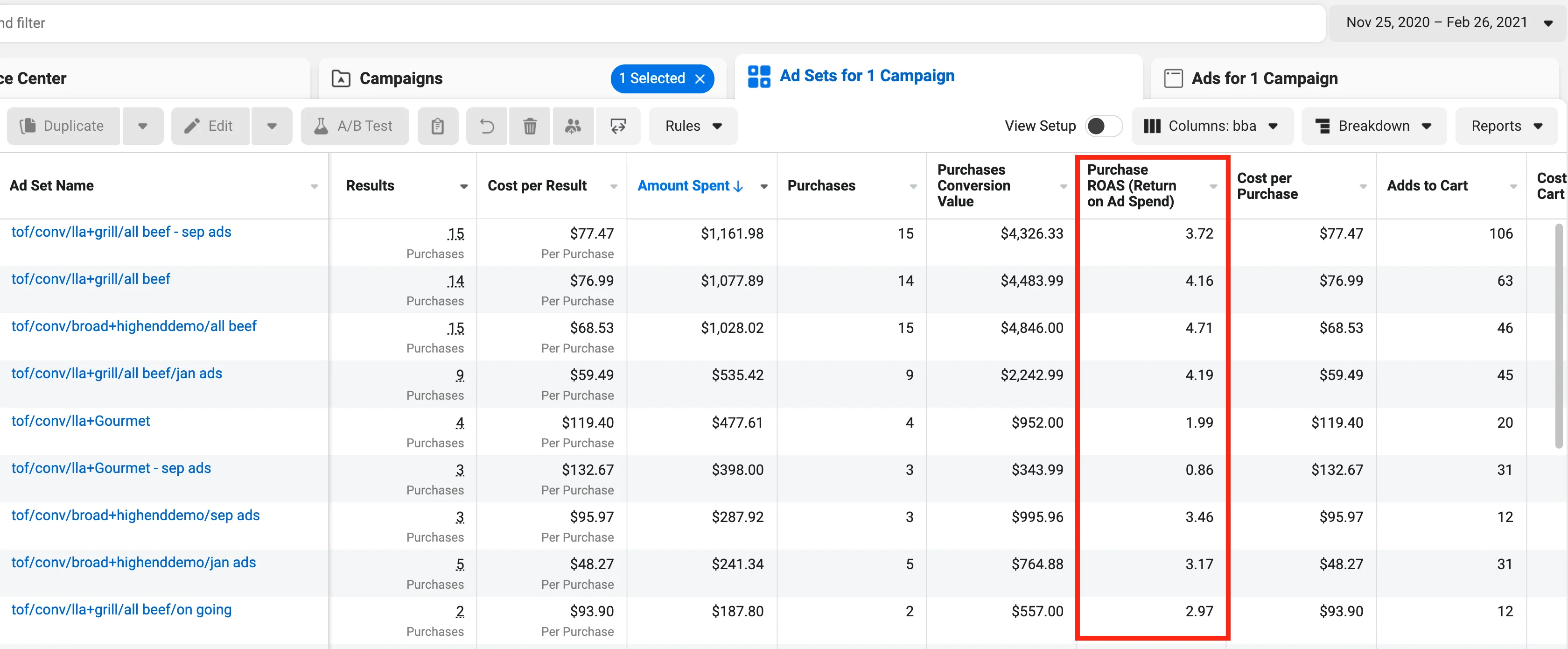
Task: Click the undo arrow icon
Action: 487,126
